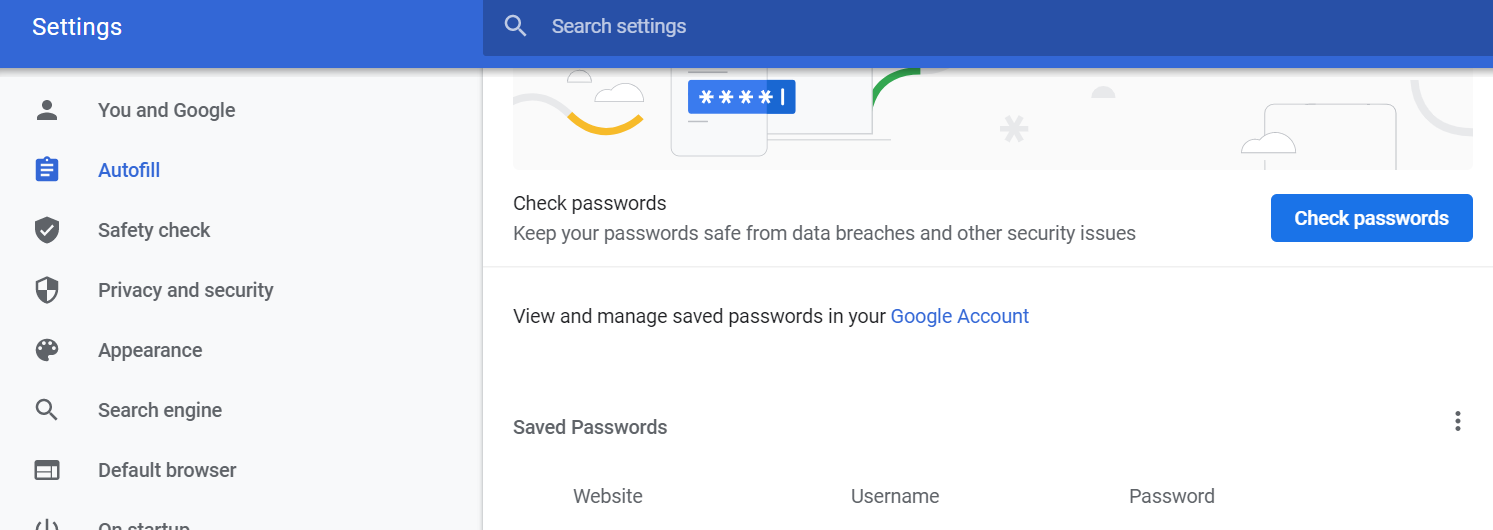Click the Appearance palette icon
This screenshot has width=1493, height=530.
(x=47, y=350)
